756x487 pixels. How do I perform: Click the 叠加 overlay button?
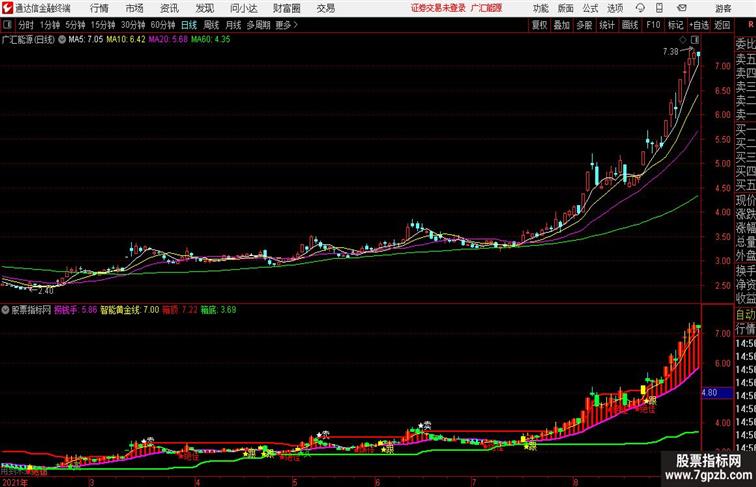click(x=562, y=25)
